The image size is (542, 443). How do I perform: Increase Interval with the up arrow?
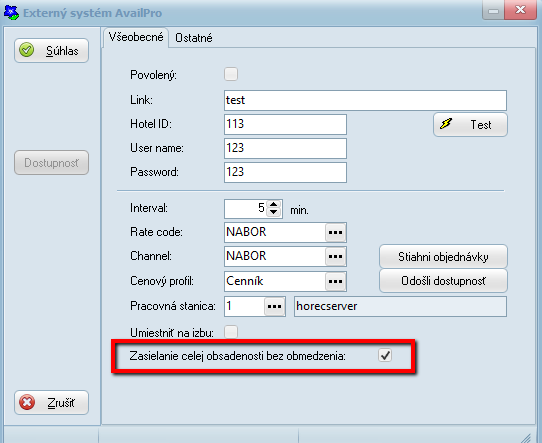click(x=273, y=204)
